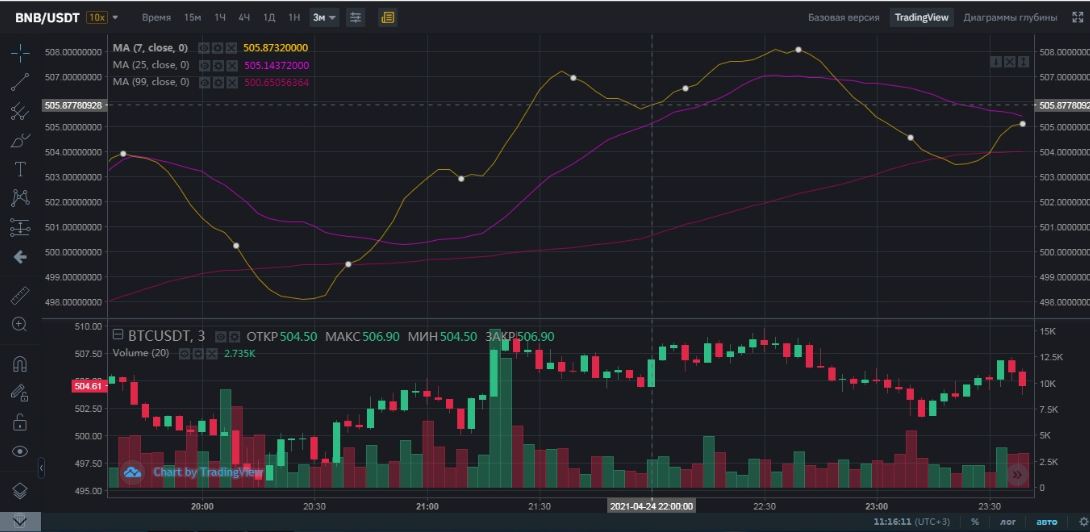The image size is (1090, 532).
Task: Toggle hide all drawings eye icon
Action: coord(20,451)
